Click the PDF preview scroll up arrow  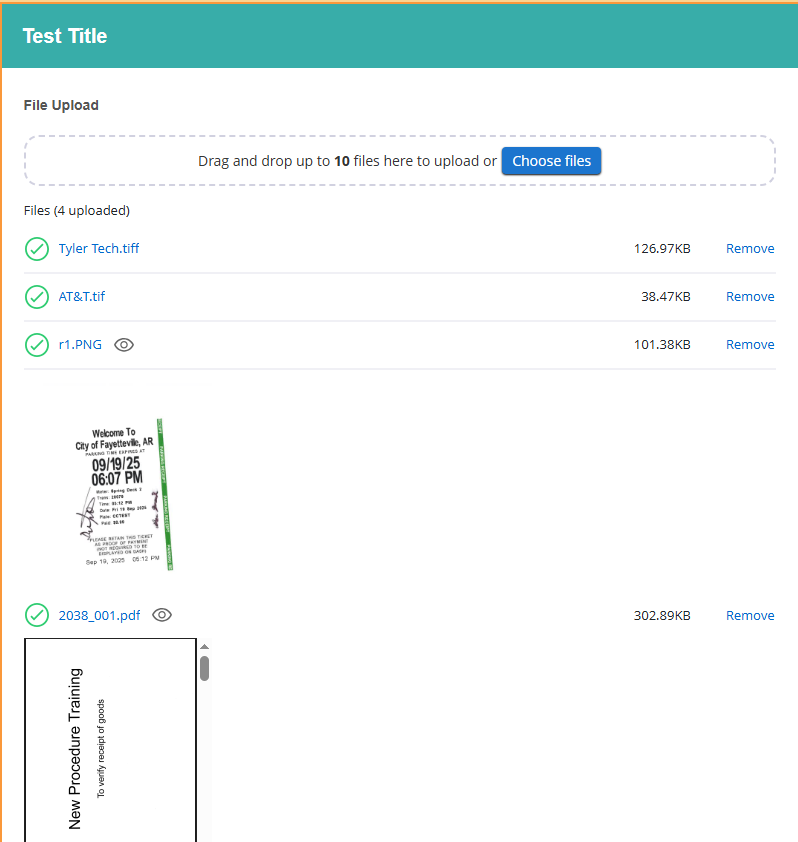205,647
